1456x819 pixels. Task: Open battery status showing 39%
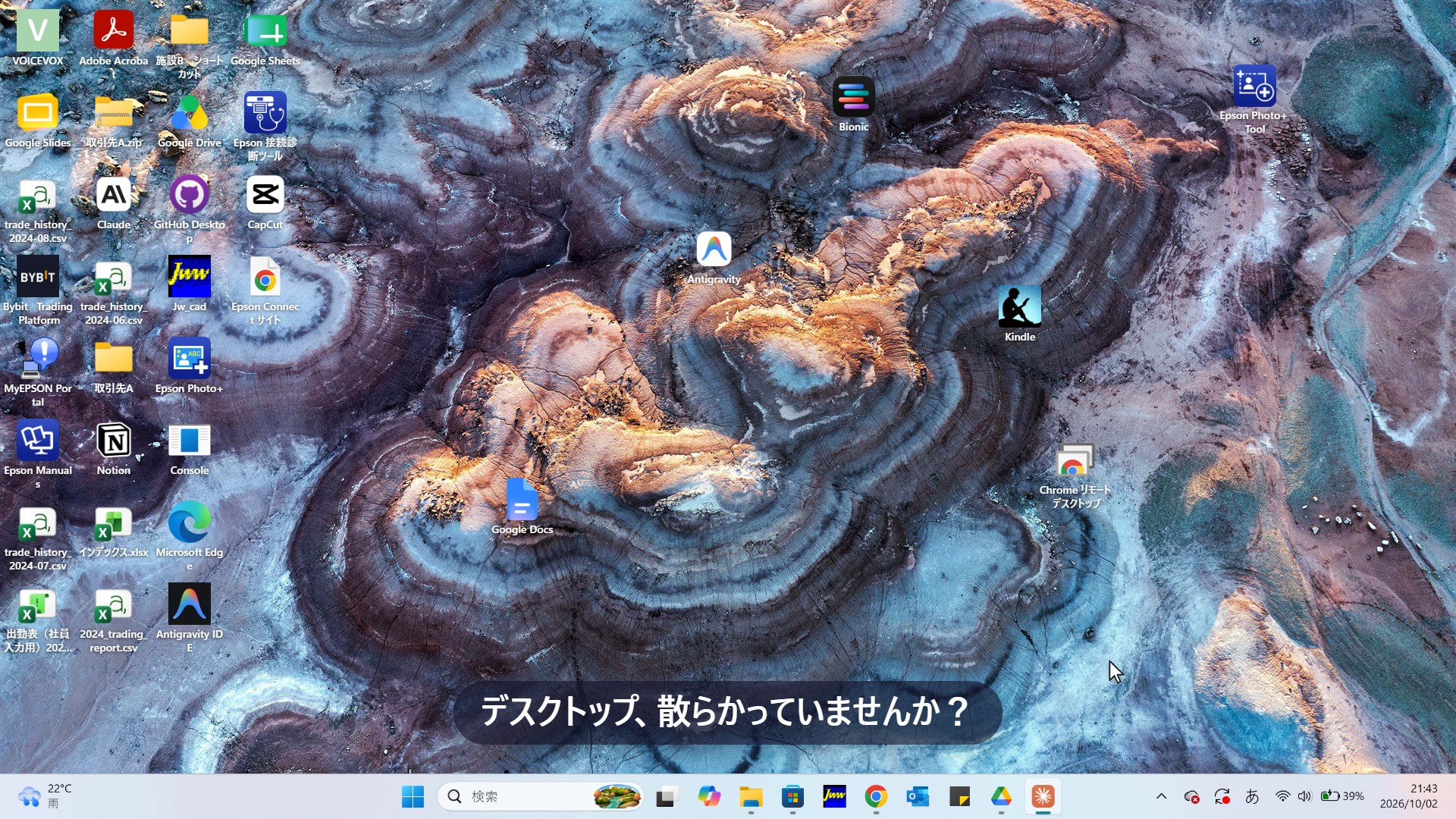pyautogui.click(x=1342, y=796)
